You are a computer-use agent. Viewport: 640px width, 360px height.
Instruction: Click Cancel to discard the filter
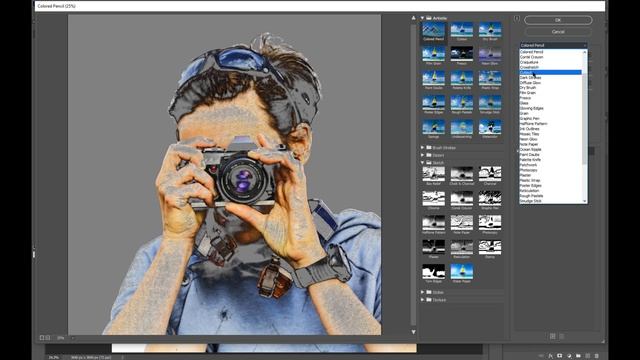[558, 31]
